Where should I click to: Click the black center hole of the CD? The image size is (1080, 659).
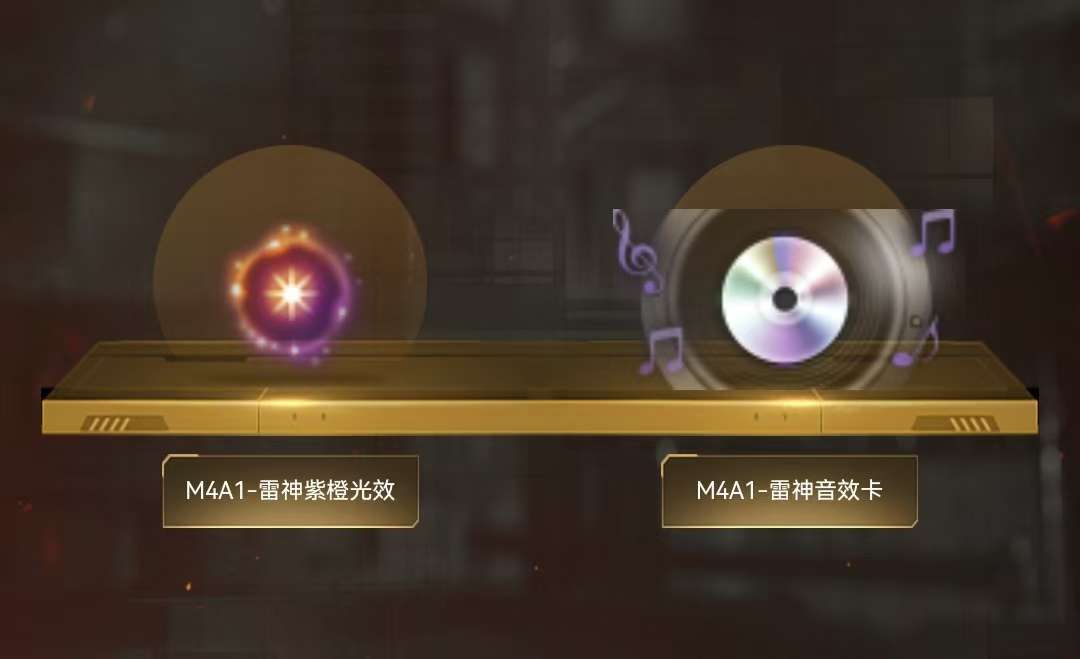785,300
